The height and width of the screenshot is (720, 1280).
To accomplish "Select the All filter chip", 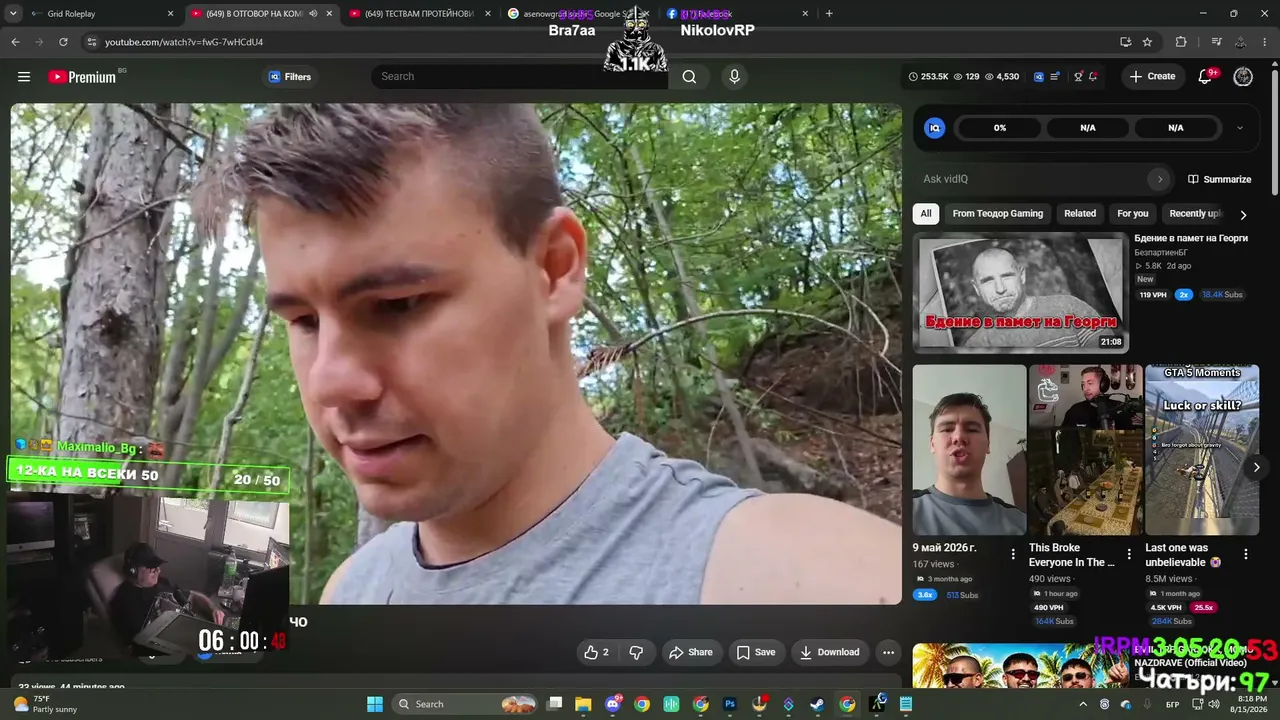I will pos(926,213).
